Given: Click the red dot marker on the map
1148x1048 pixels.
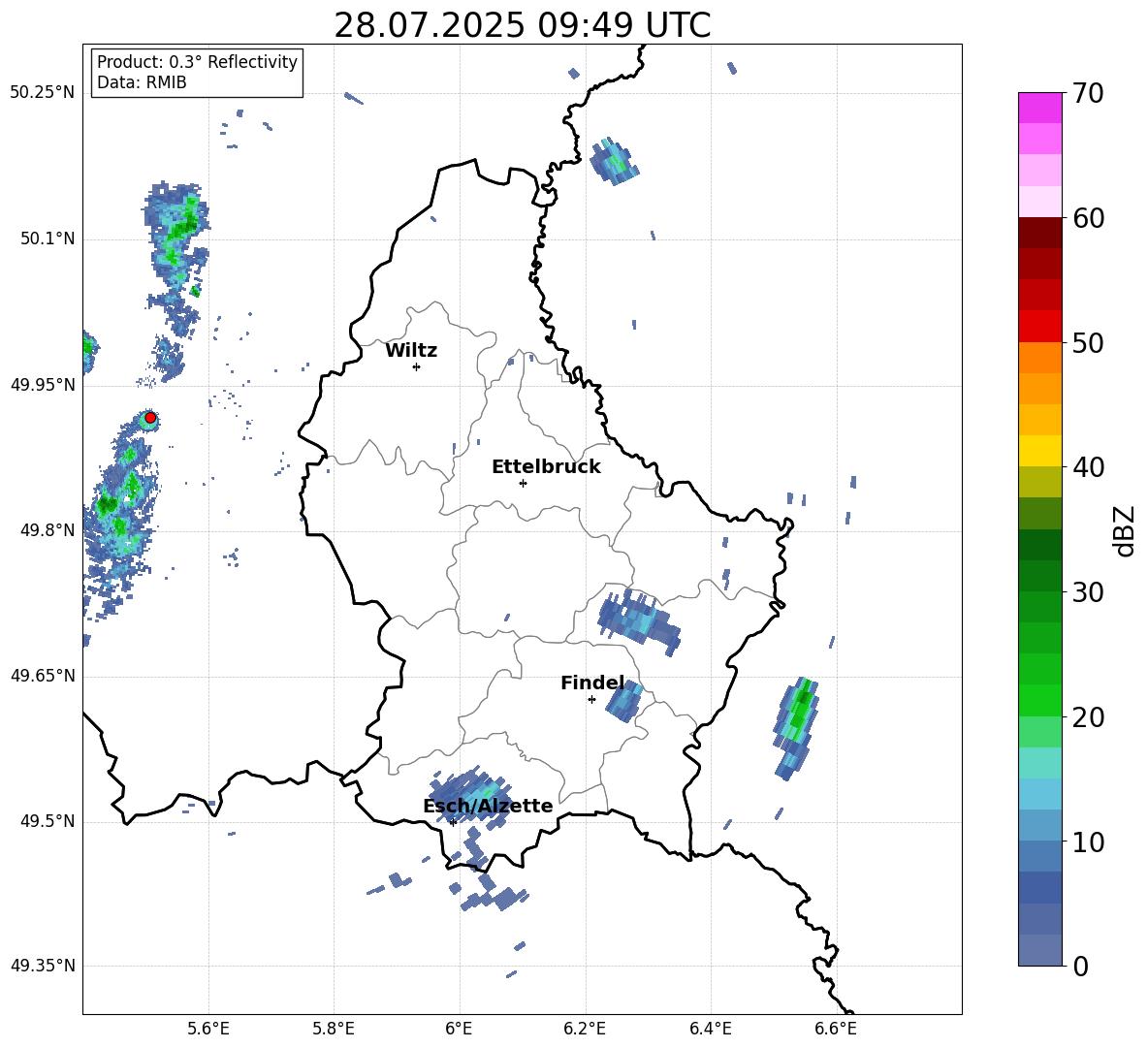Looking at the screenshot, I should (x=150, y=418).
